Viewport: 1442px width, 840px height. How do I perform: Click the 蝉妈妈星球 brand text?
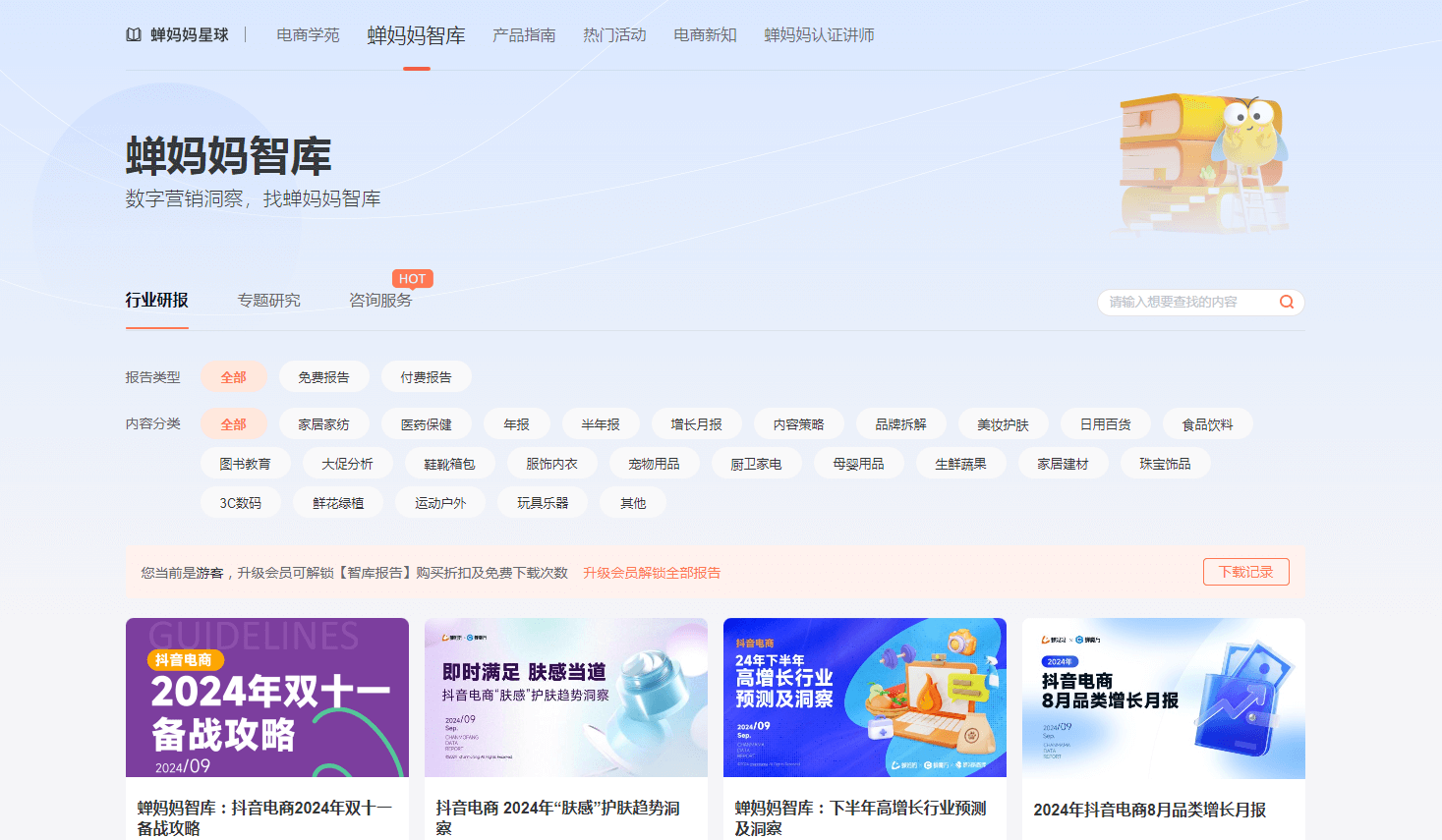point(190,35)
